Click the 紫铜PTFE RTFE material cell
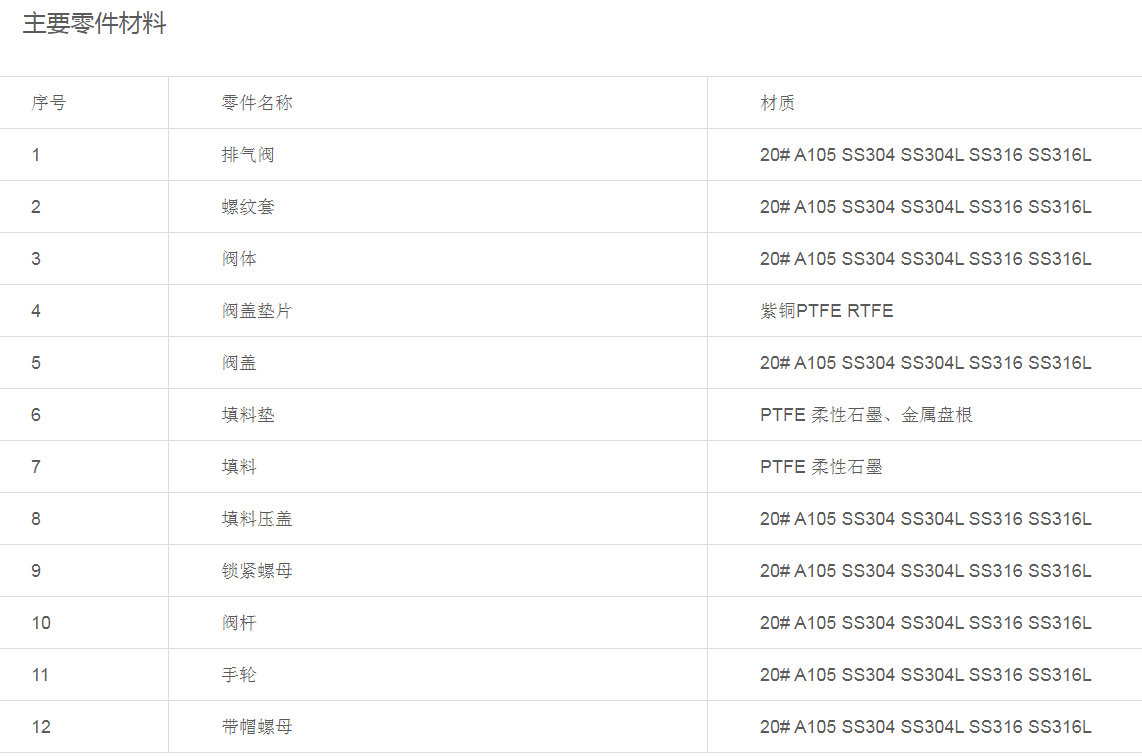The height and width of the screenshot is (756, 1142). tap(826, 311)
